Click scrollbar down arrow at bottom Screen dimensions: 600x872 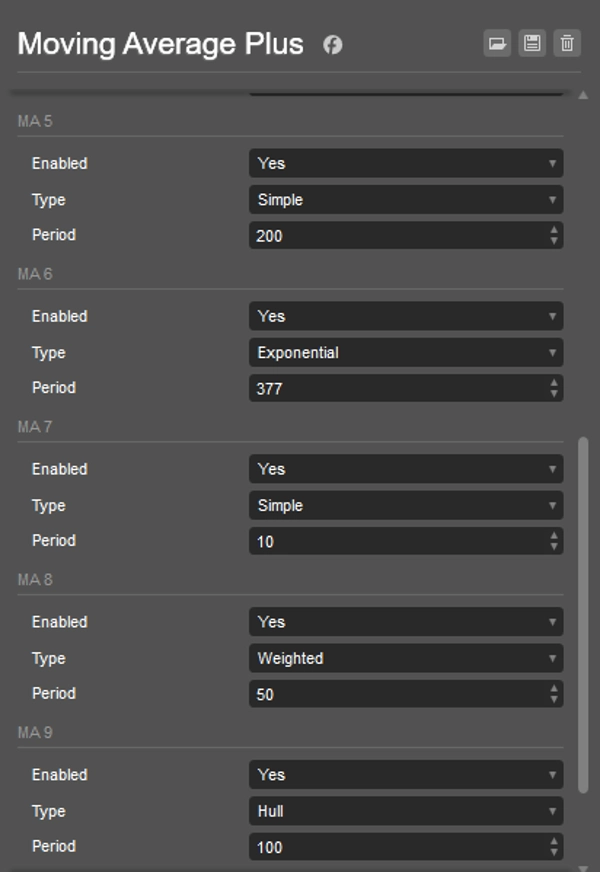point(584,864)
